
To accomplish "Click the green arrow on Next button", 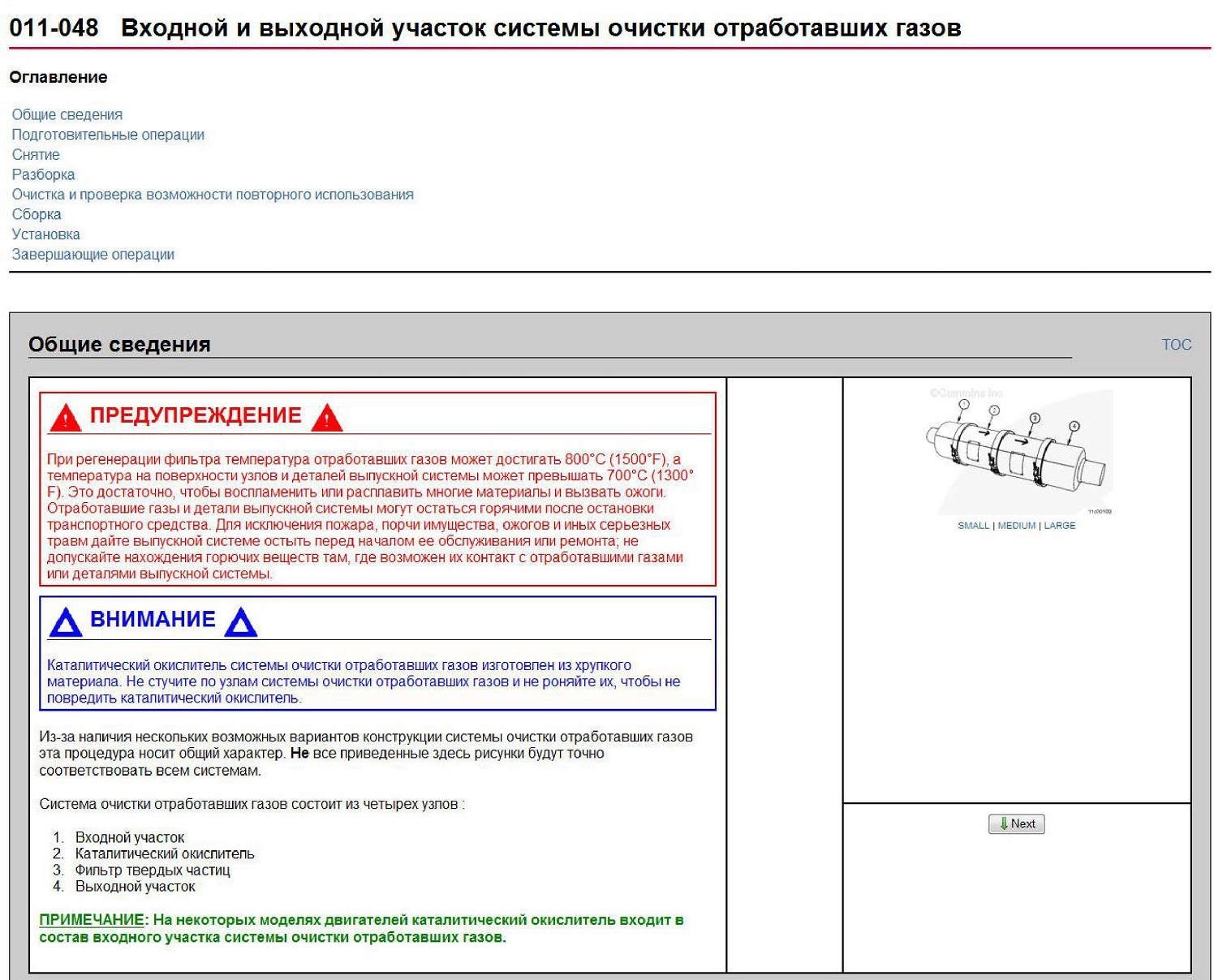I will (1004, 823).
